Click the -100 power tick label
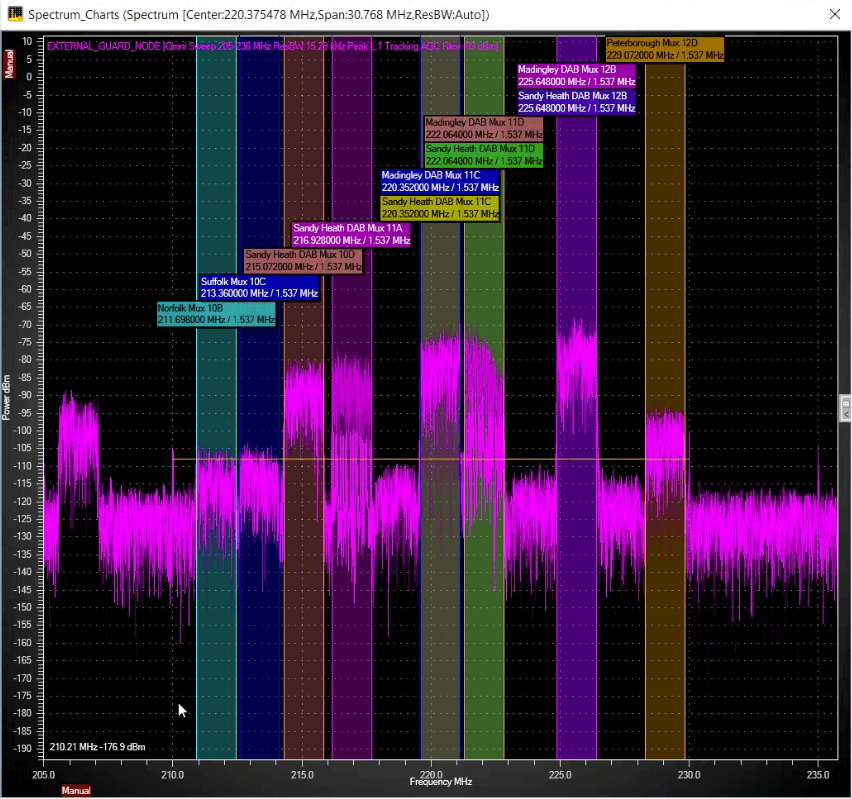Image resolution: width=852 pixels, height=799 pixels. coord(23,430)
